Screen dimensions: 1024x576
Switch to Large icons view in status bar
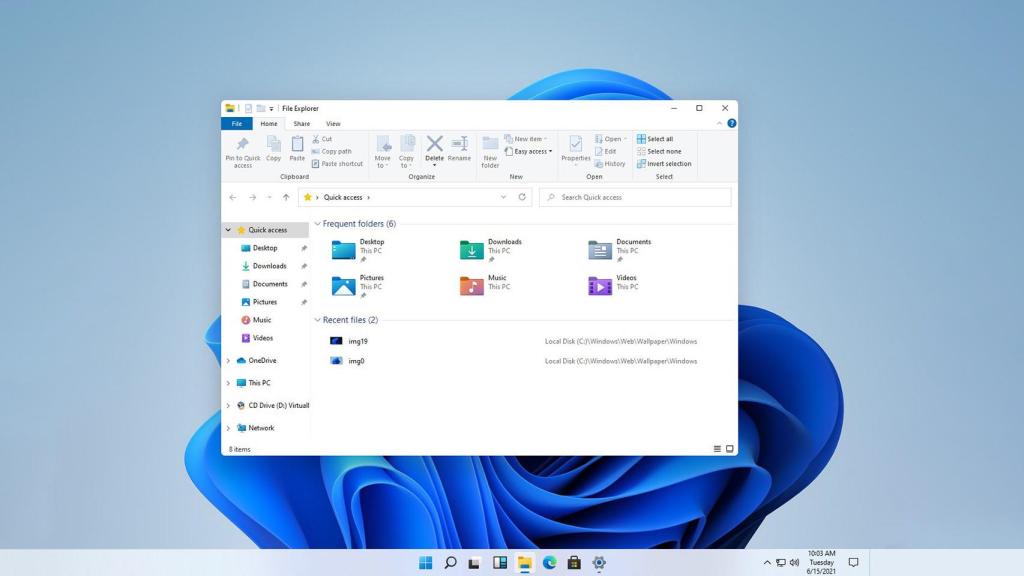coord(729,449)
